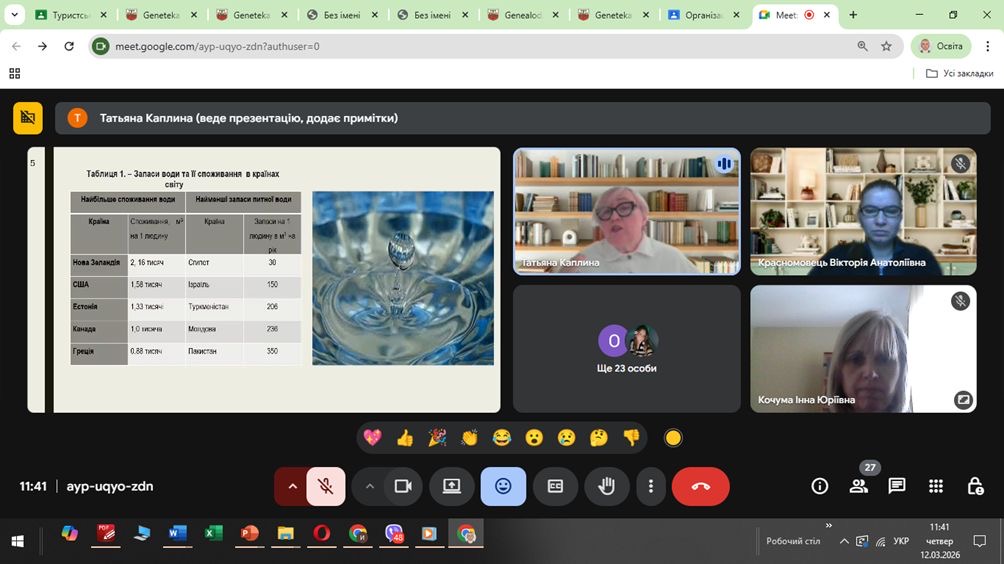The width and height of the screenshot is (1004, 564).
Task: Click the present screen icon
Action: 452,486
